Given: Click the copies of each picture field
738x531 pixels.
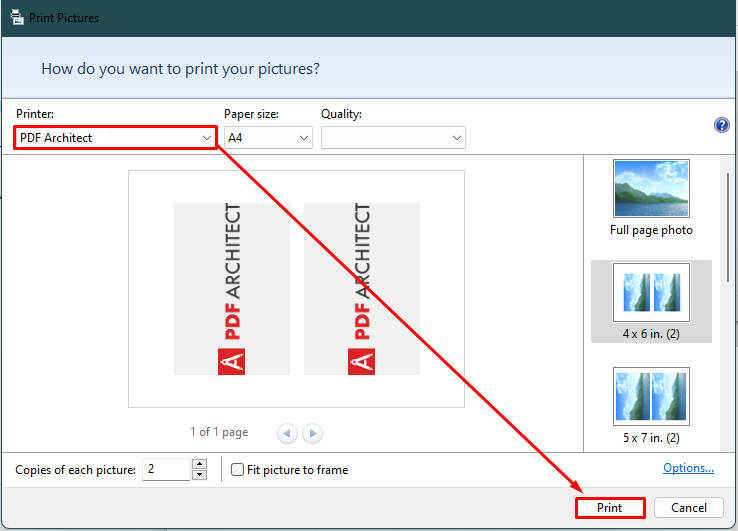Looking at the screenshot, I should click(x=167, y=469).
